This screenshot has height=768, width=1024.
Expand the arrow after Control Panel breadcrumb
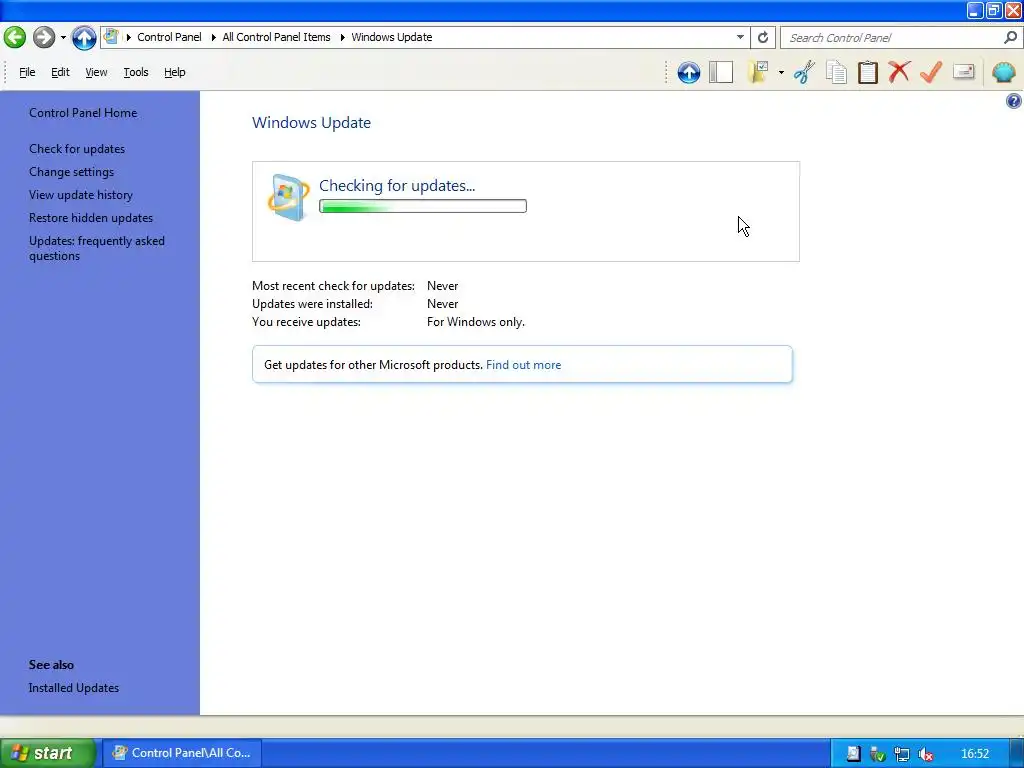click(x=214, y=37)
